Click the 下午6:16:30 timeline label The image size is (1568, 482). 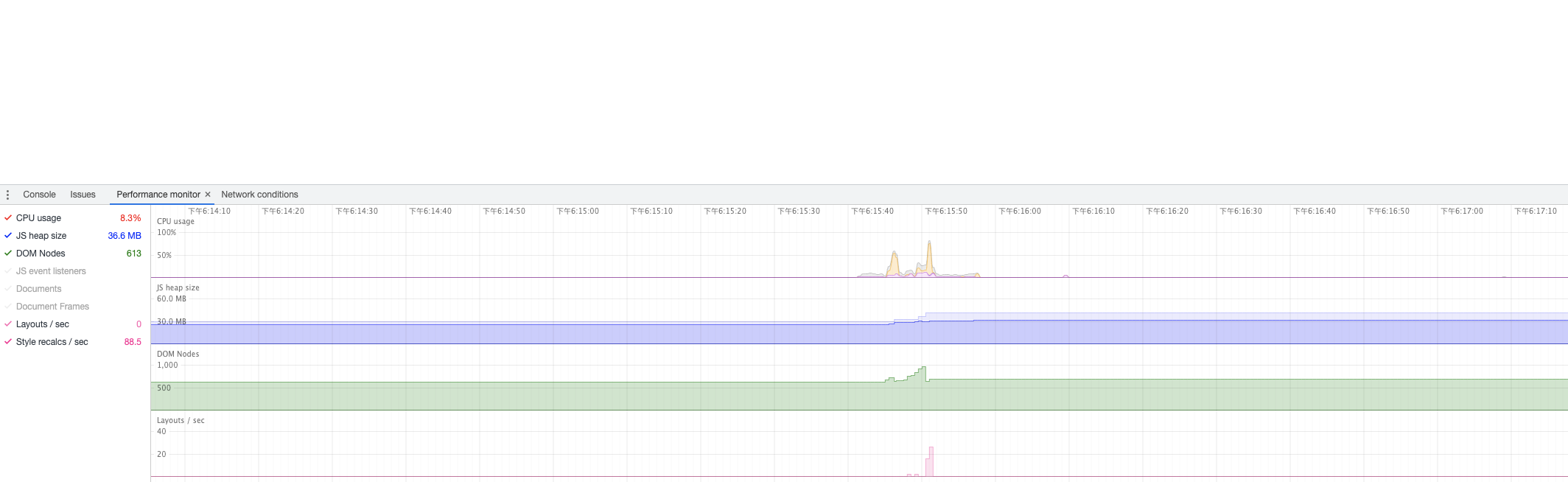click(1241, 211)
